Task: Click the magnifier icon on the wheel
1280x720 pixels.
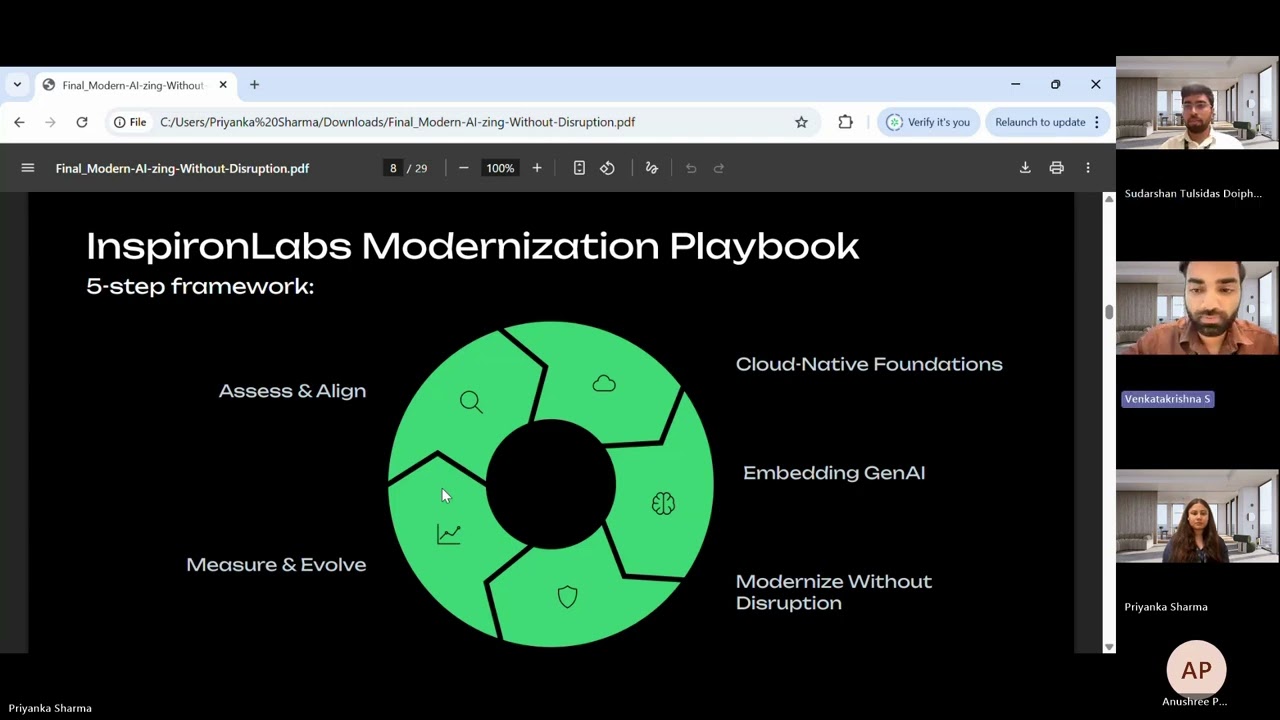Action: 471,402
